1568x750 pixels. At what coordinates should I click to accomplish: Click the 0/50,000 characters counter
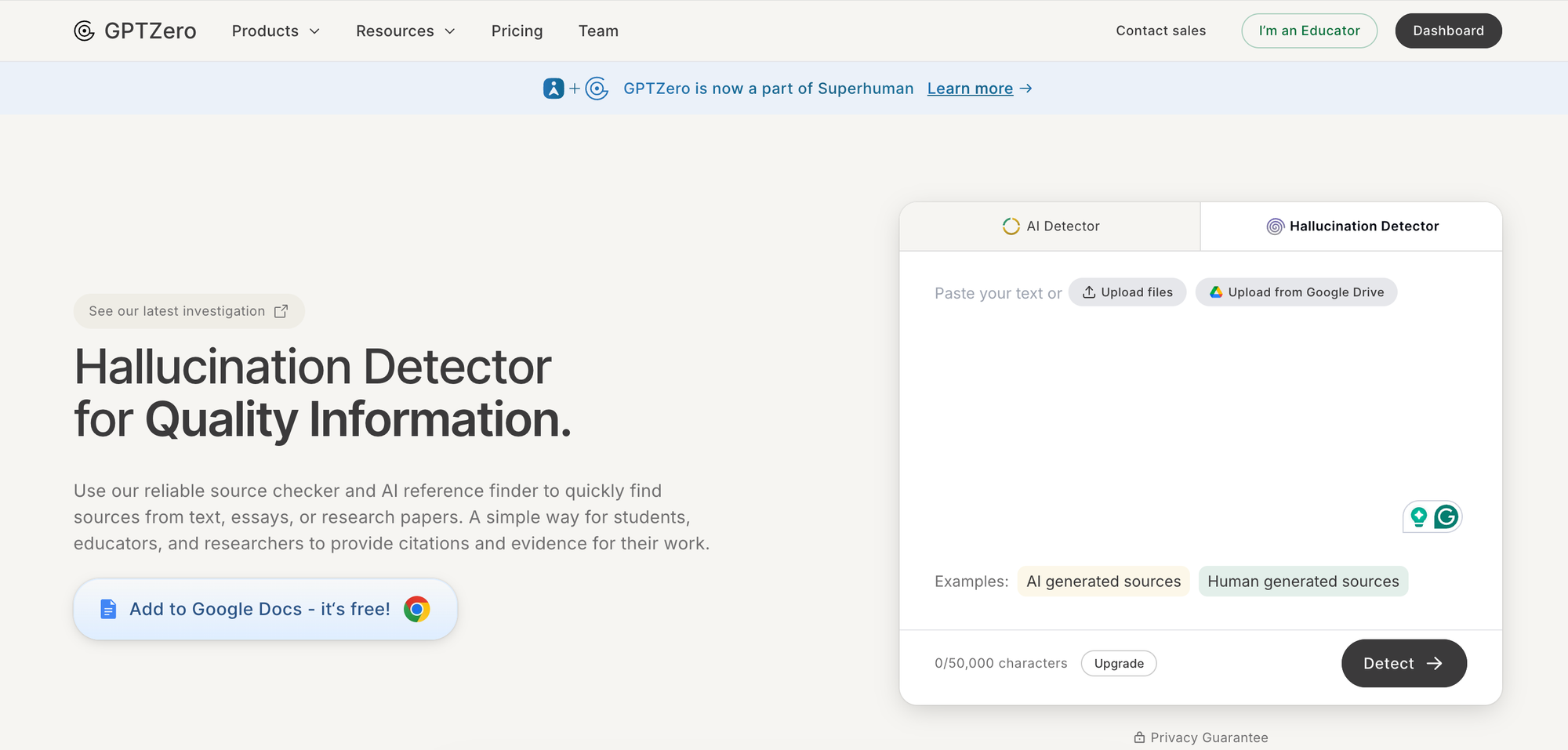pyautogui.click(x=1001, y=664)
